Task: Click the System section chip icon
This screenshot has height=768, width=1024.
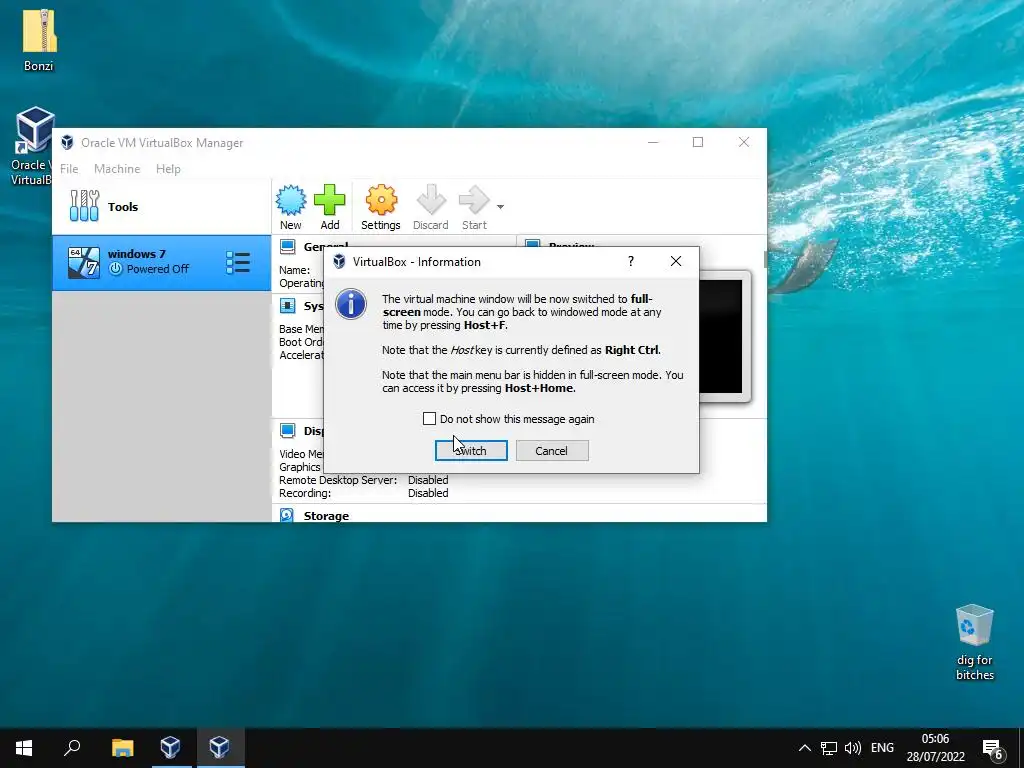Action: coord(287,306)
